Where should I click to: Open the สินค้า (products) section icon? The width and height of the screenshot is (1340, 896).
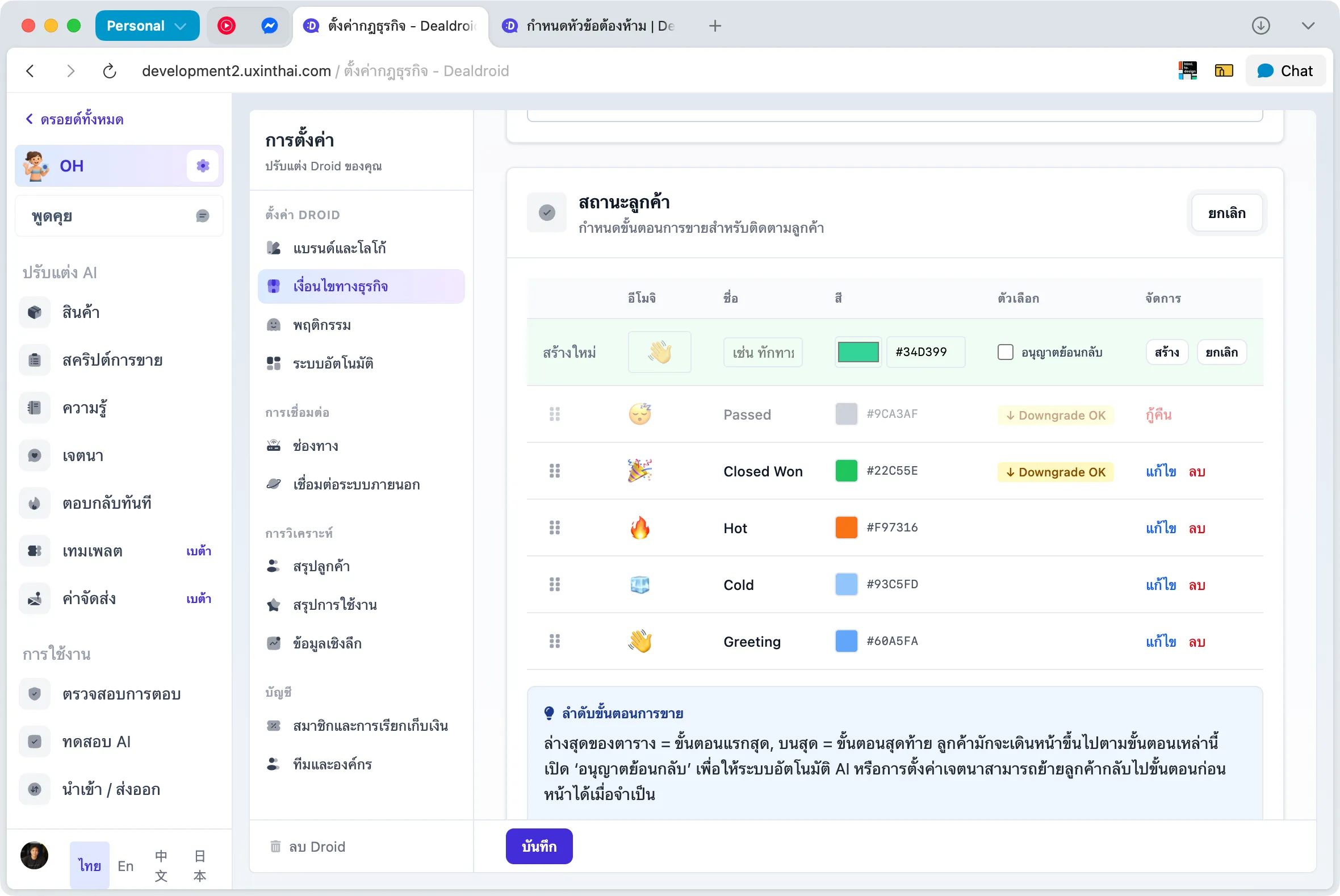[34, 312]
